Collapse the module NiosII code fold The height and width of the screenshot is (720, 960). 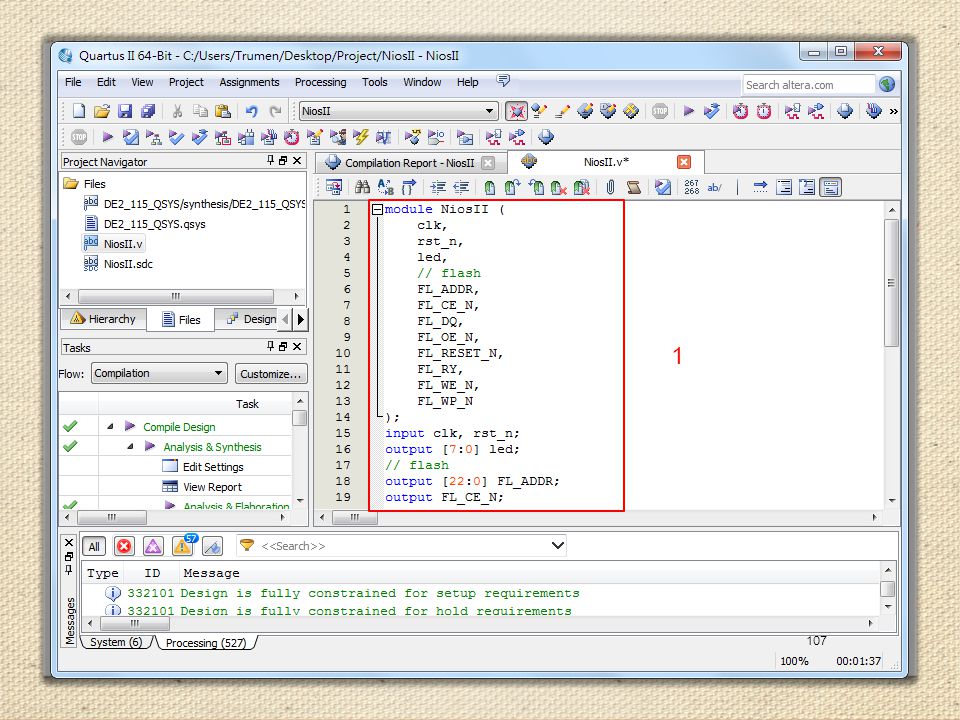tap(378, 209)
